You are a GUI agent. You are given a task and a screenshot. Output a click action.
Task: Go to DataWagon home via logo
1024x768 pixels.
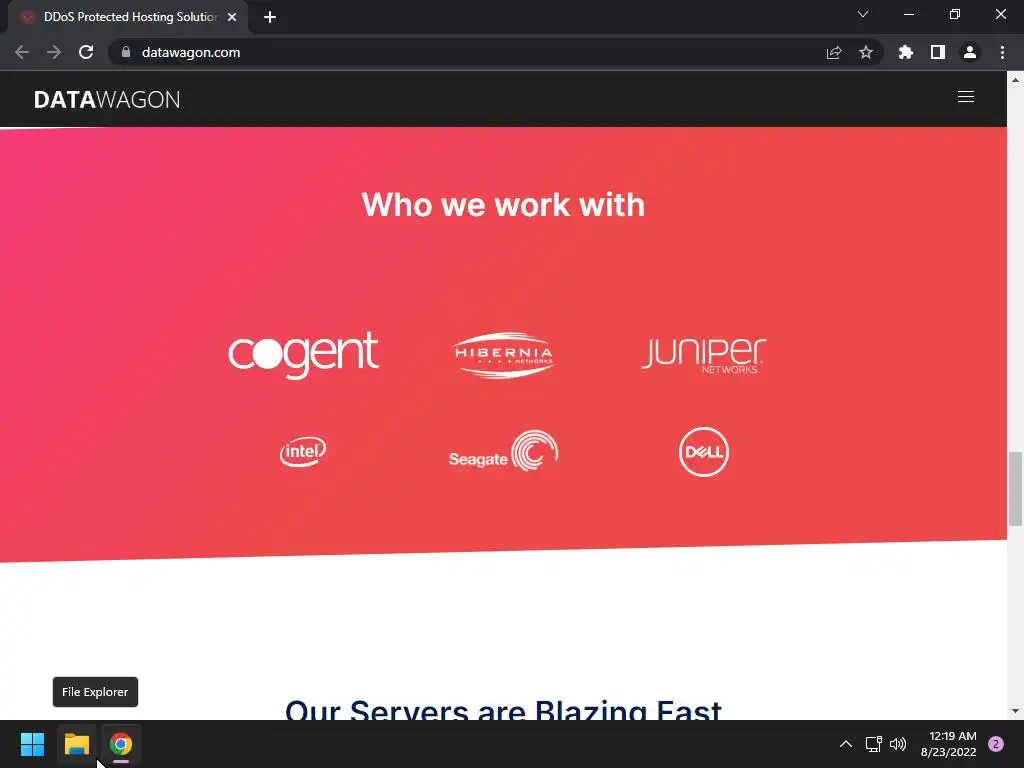[x=107, y=99]
